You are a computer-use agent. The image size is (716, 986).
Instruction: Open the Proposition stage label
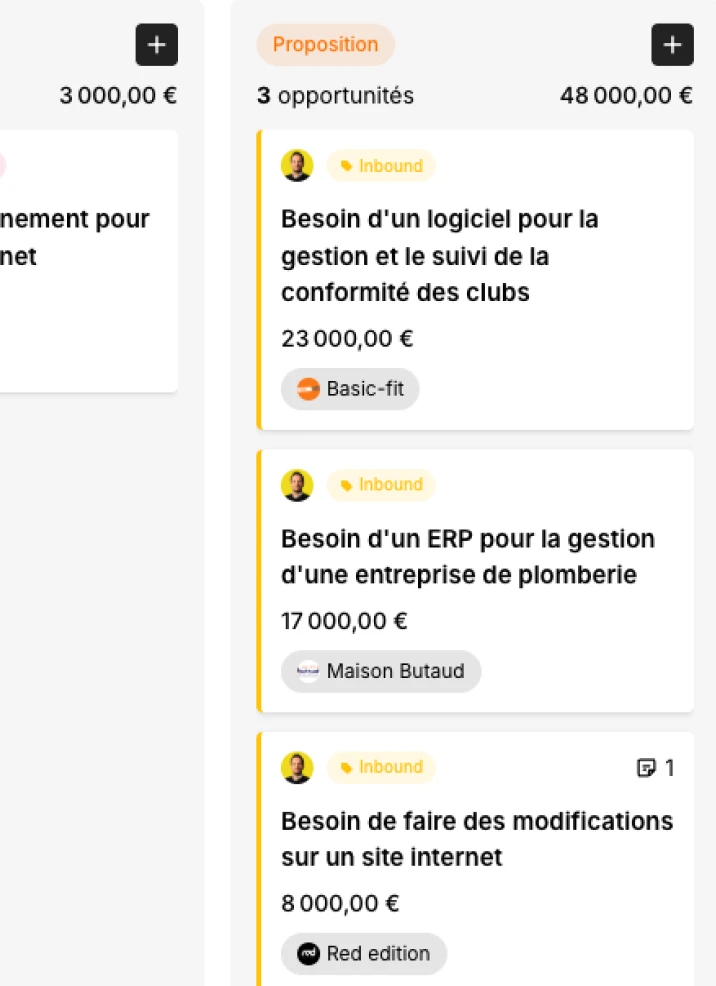click(x=325, y=45)
